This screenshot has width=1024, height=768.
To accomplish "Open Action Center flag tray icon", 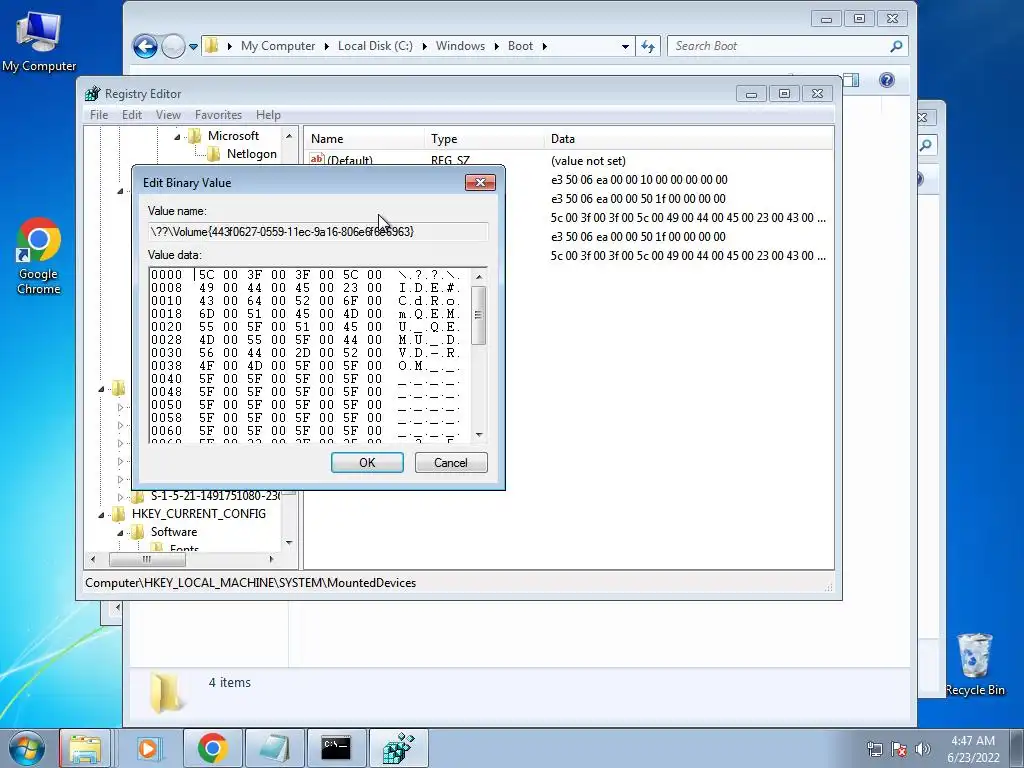I will (x=899, y=749).
